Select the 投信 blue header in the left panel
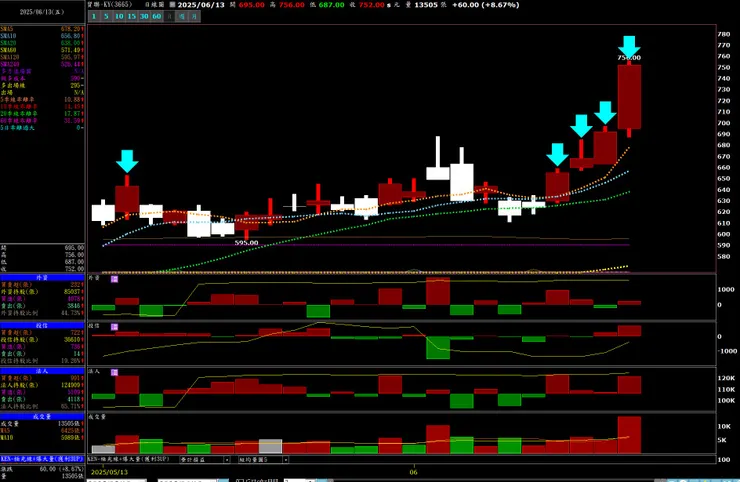The image size is (740, 482). (x=42, y=326)
